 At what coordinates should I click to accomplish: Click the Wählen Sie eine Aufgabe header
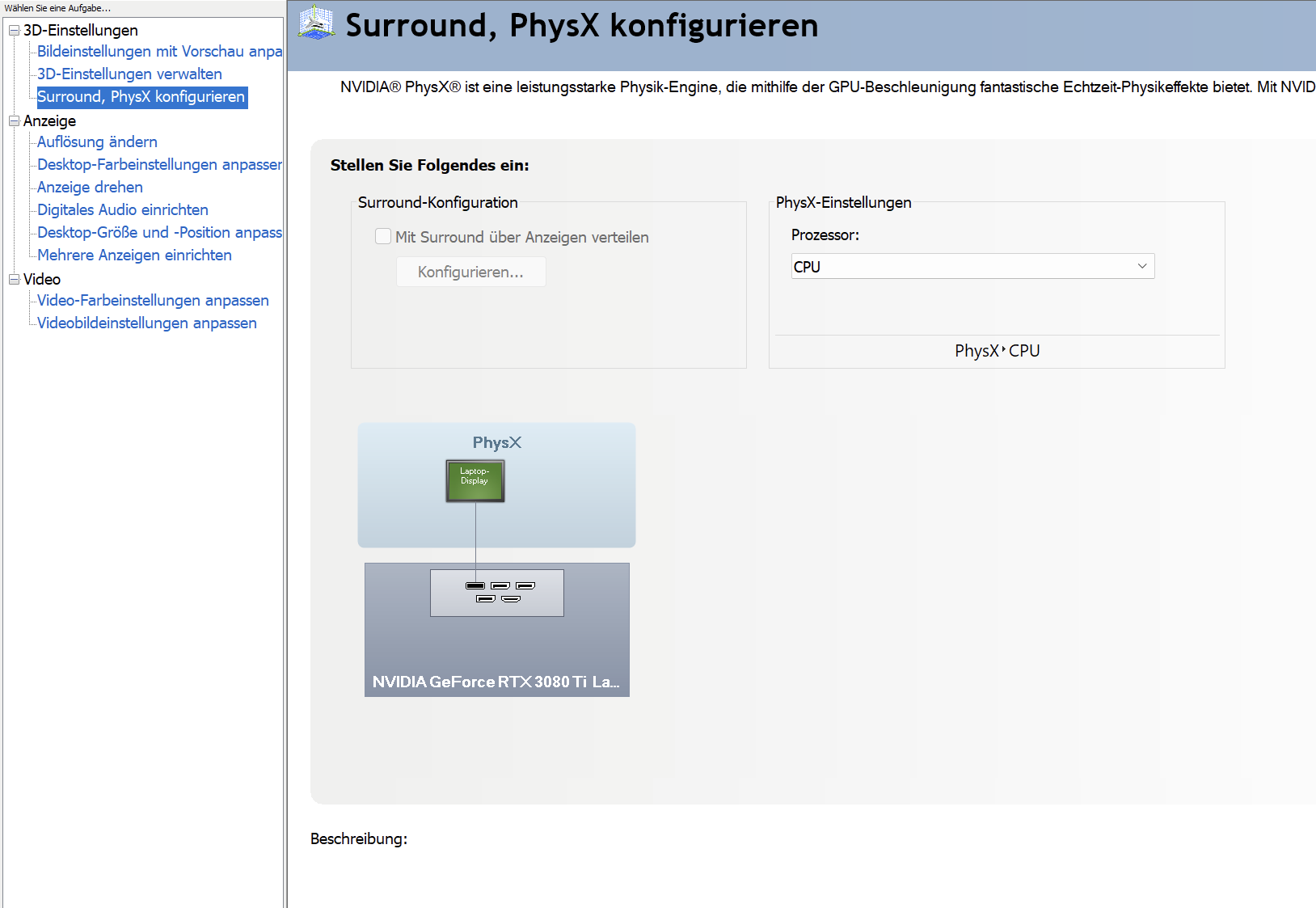57,8
